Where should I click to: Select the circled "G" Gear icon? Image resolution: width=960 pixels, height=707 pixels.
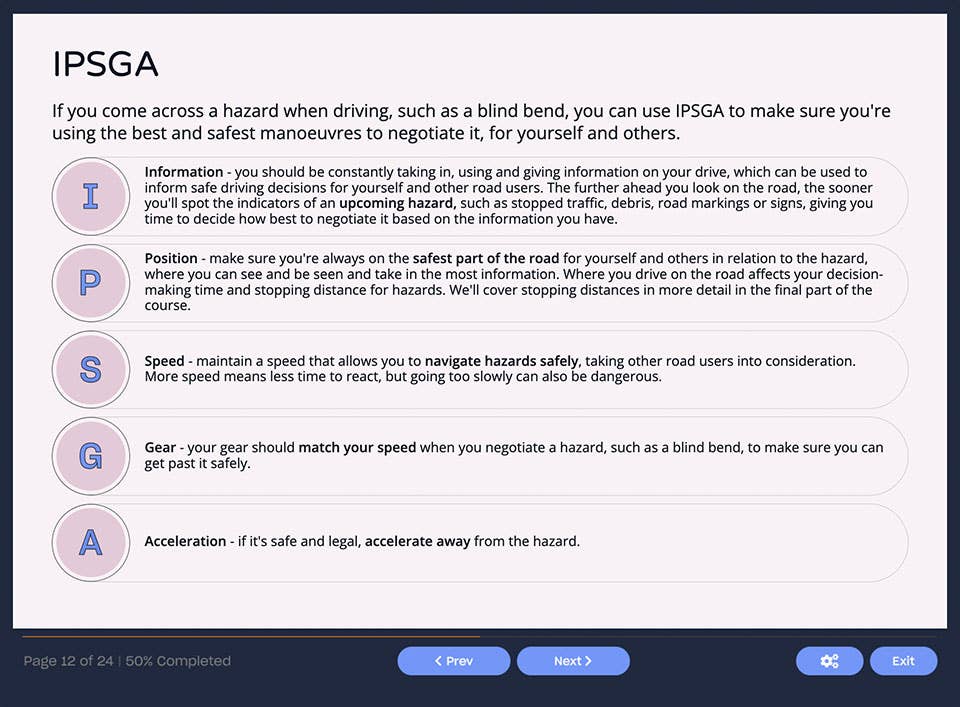click(x=91, y=456)
